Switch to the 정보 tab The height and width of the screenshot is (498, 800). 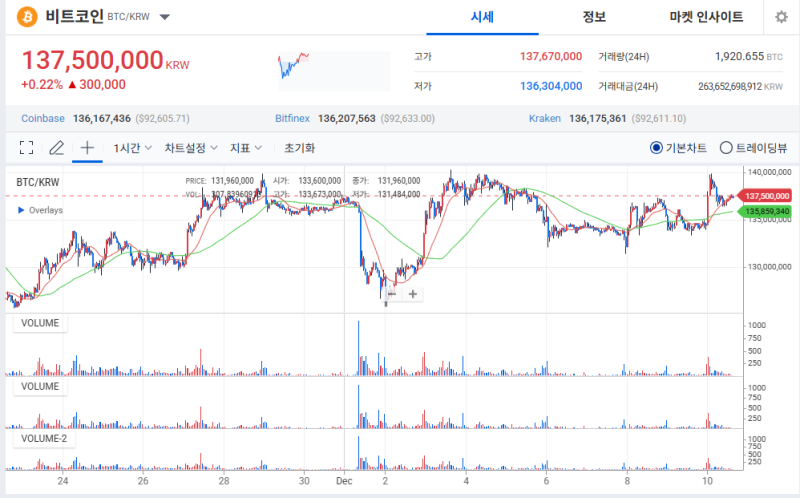595,17
